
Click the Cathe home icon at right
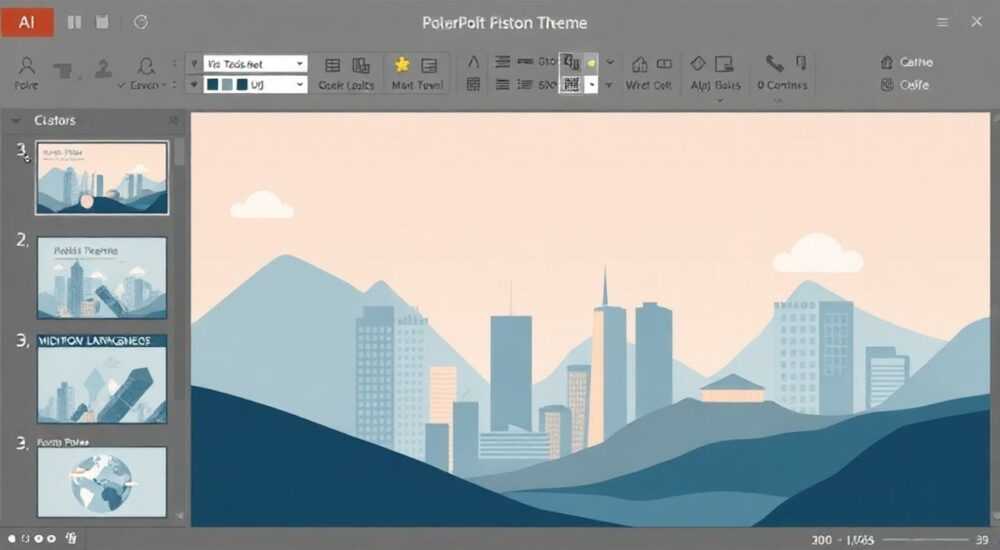pos(886,63)
